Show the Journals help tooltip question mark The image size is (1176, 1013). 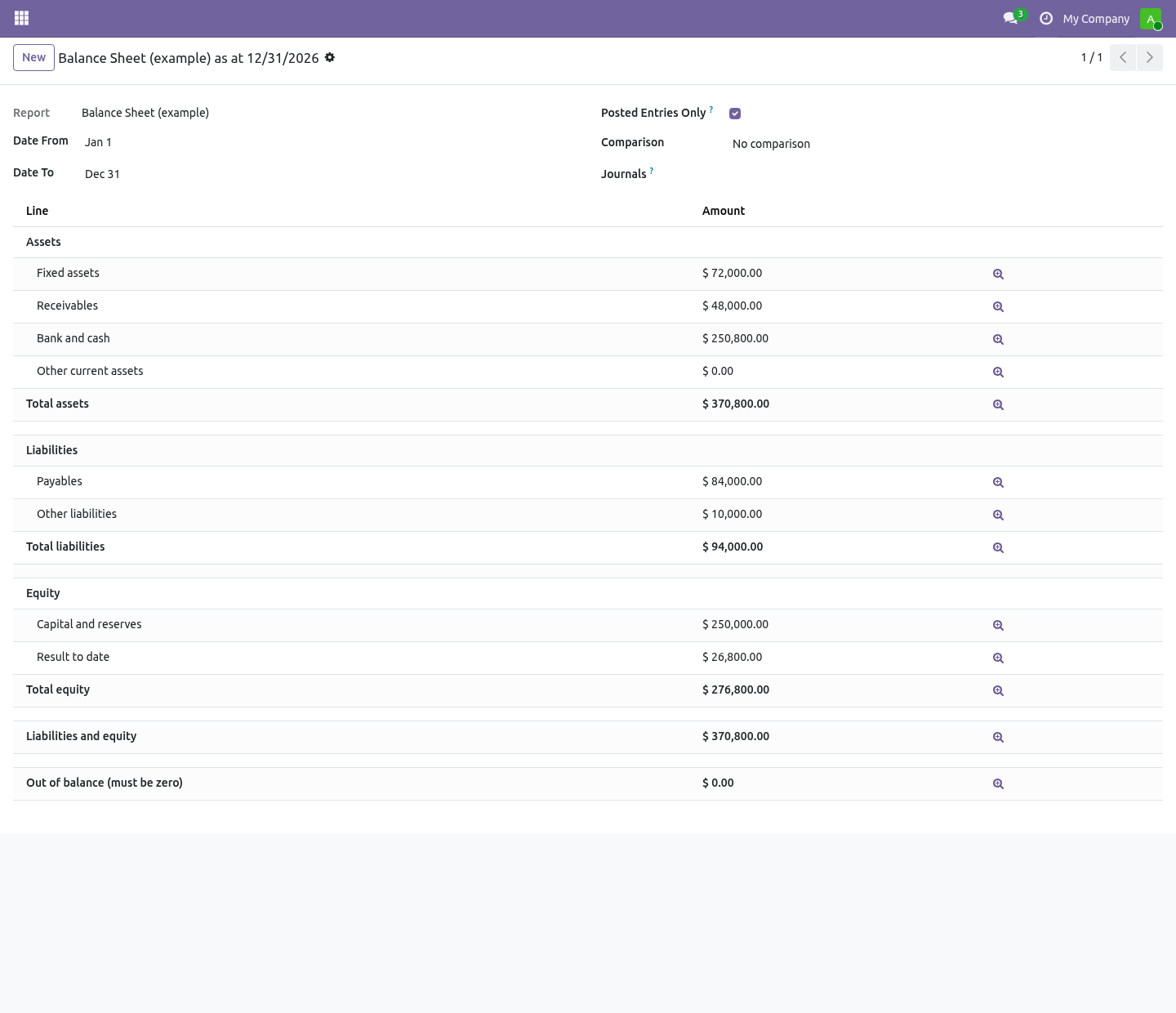click(x=651, y=171)
